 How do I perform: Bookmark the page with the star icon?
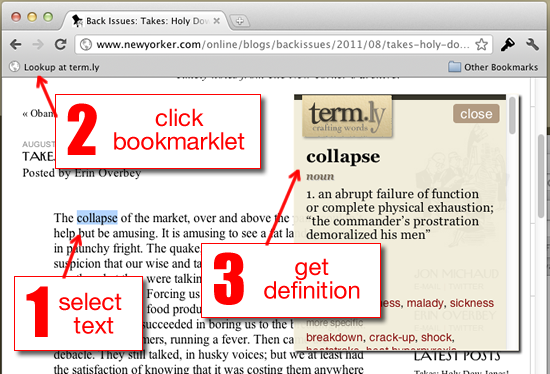482,45
